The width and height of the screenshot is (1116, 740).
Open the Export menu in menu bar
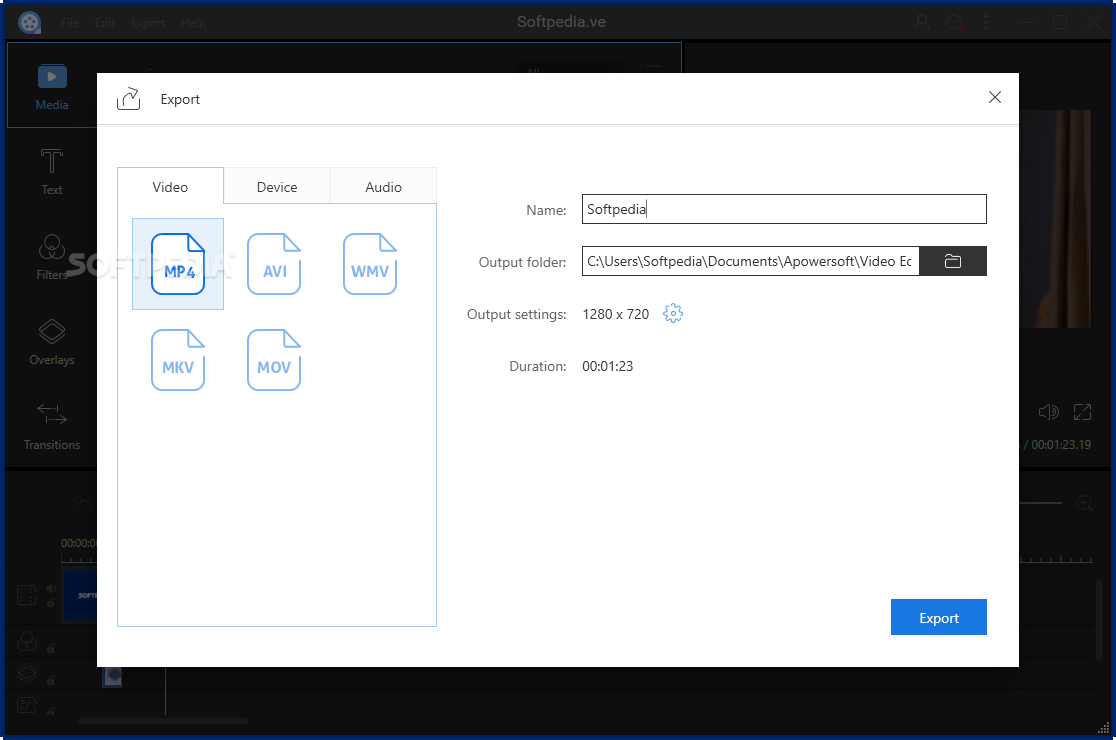pos(148,23)
